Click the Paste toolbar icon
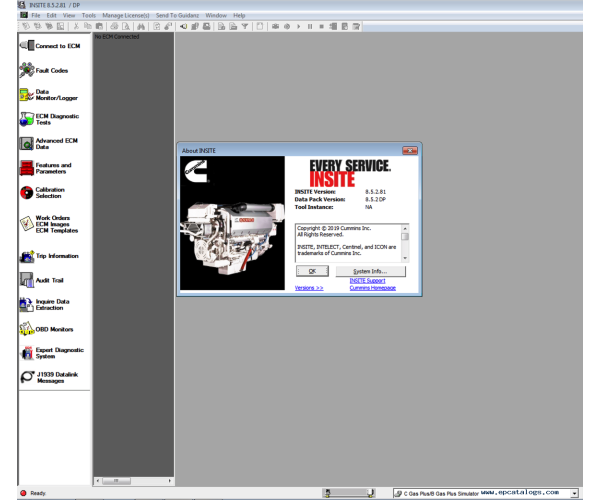The height and width of the screenshot is (500, 600). tap(99, 26)
